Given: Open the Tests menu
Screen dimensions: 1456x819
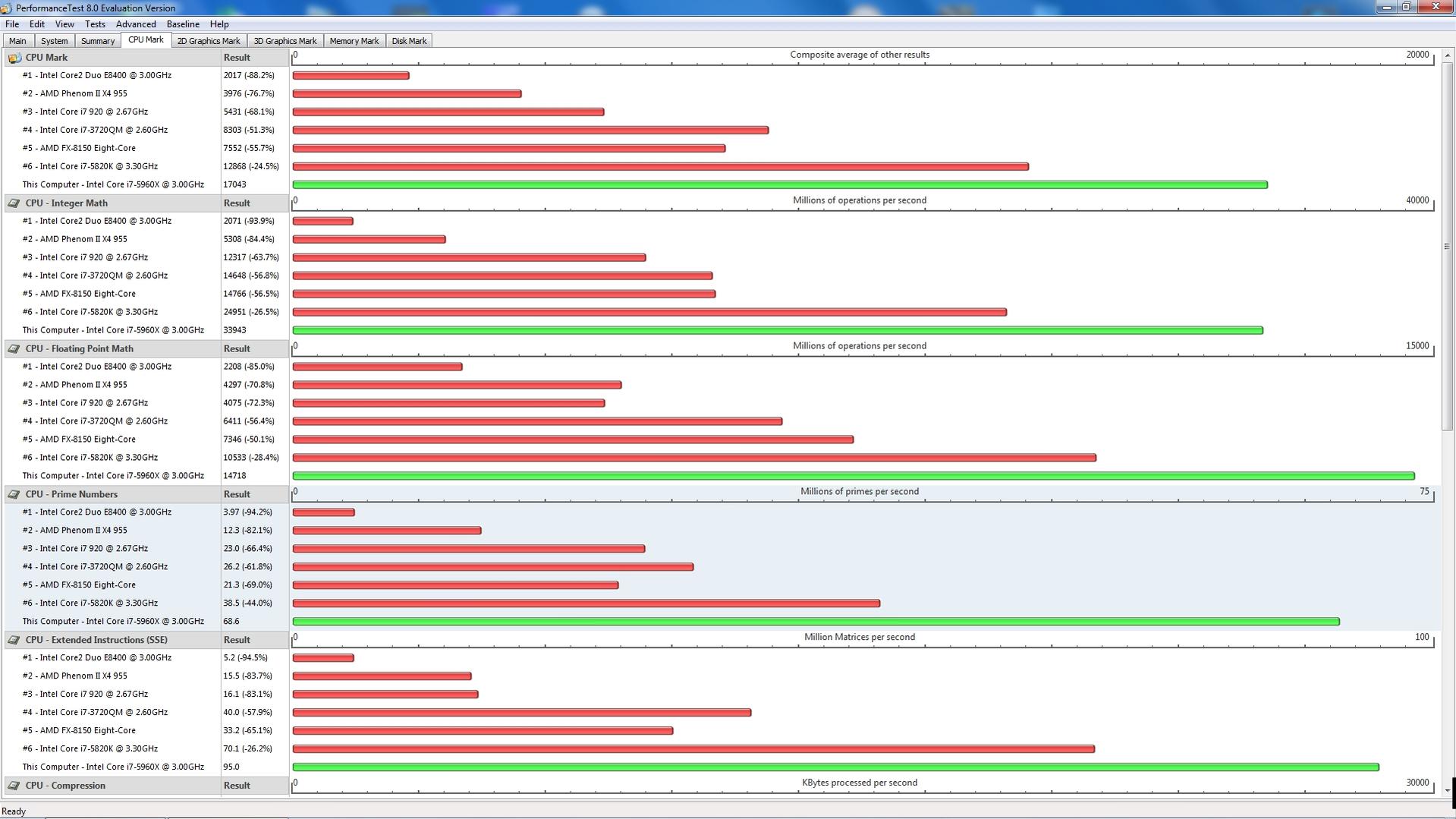Looking at the screenshot, I should click(95, 24).
